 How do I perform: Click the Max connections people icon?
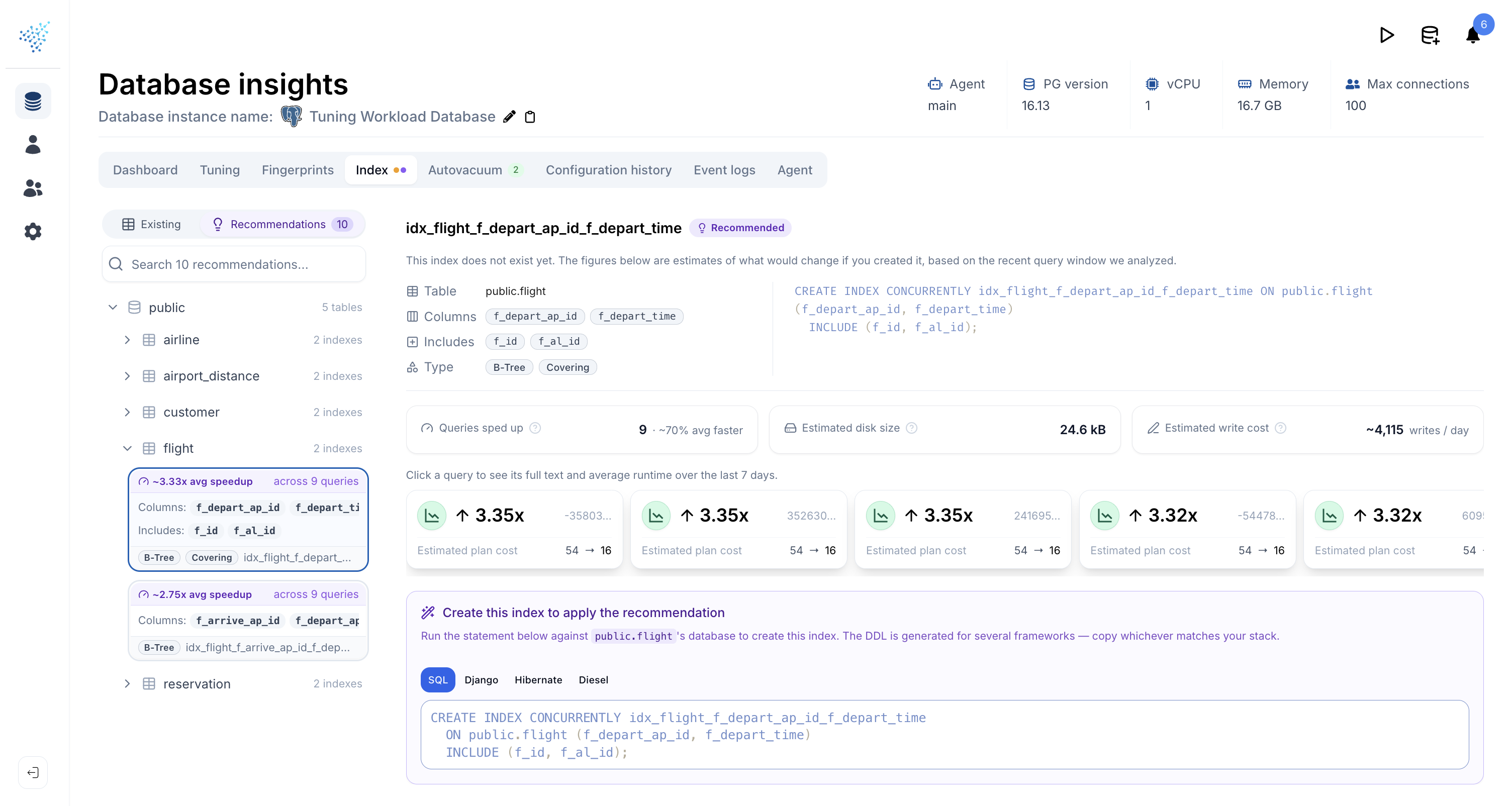tap(1353, 84)
